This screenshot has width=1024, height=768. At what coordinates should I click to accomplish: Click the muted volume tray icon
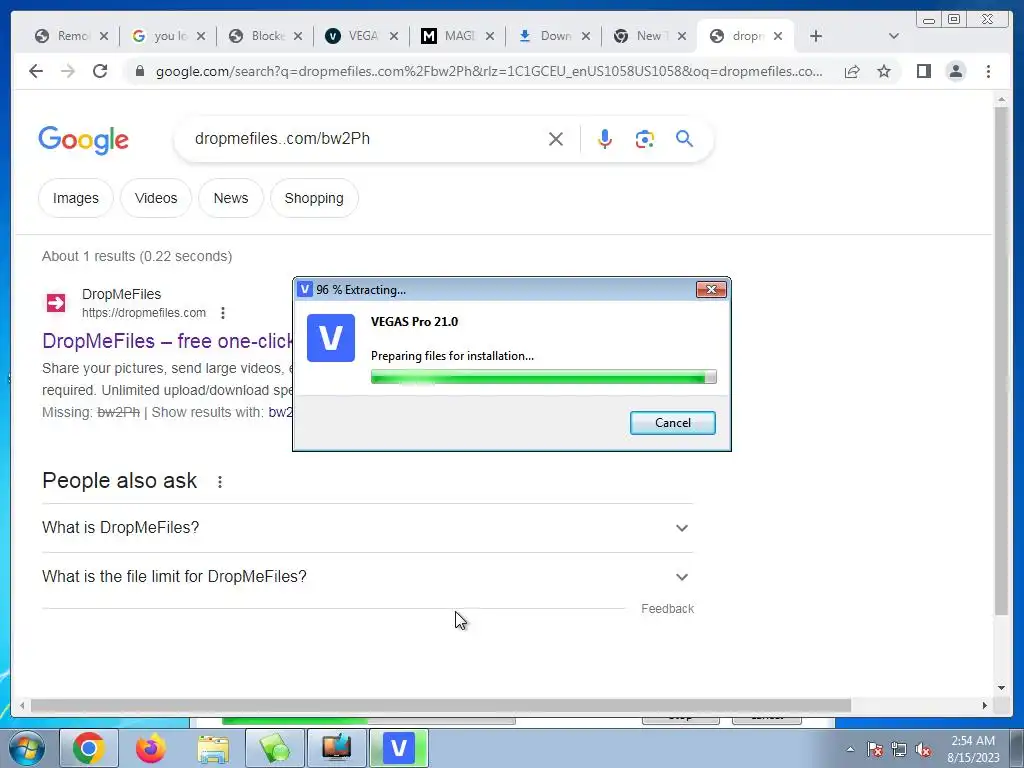(923, 750)
